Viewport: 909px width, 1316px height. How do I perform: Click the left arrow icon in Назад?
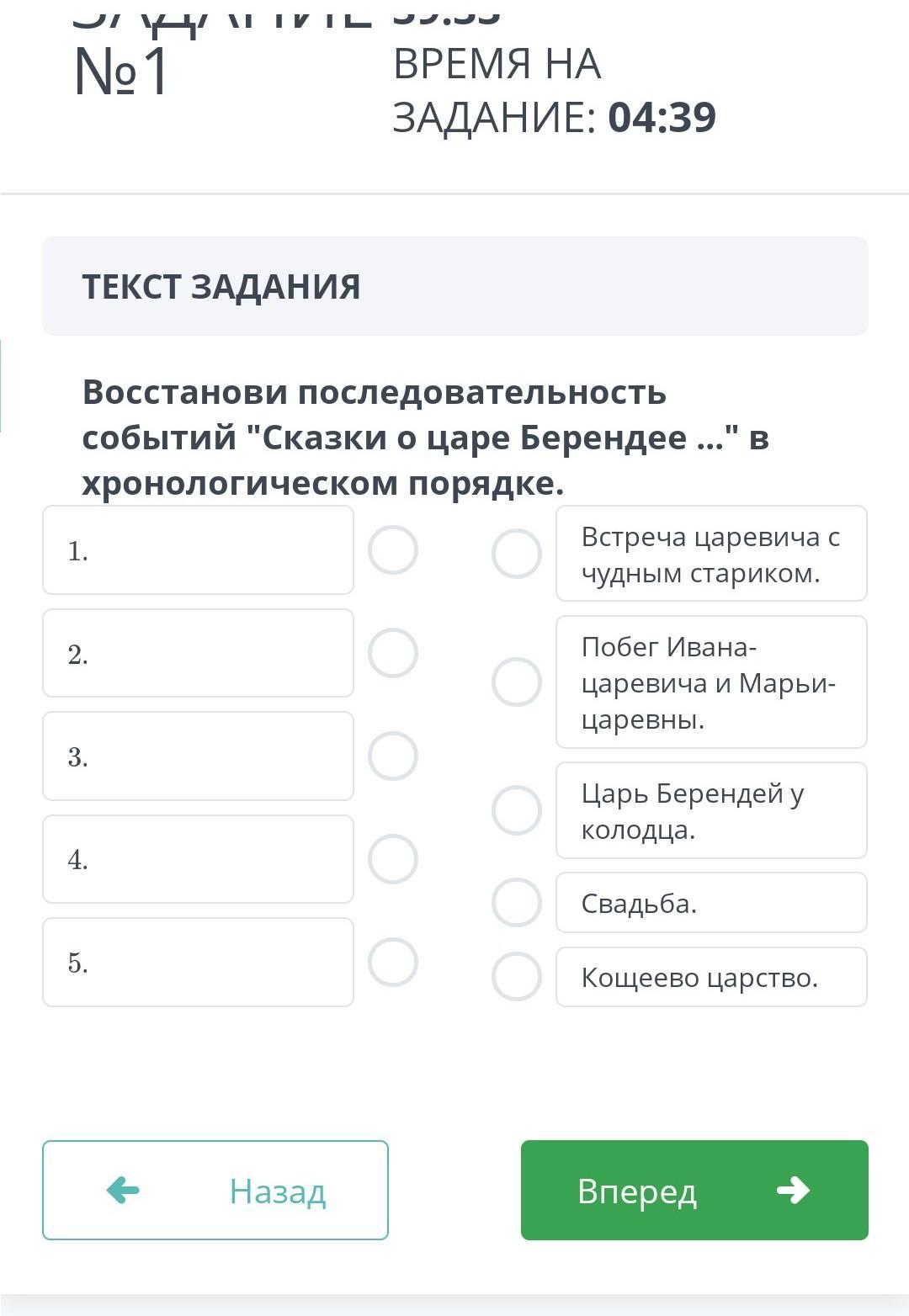123,1191
